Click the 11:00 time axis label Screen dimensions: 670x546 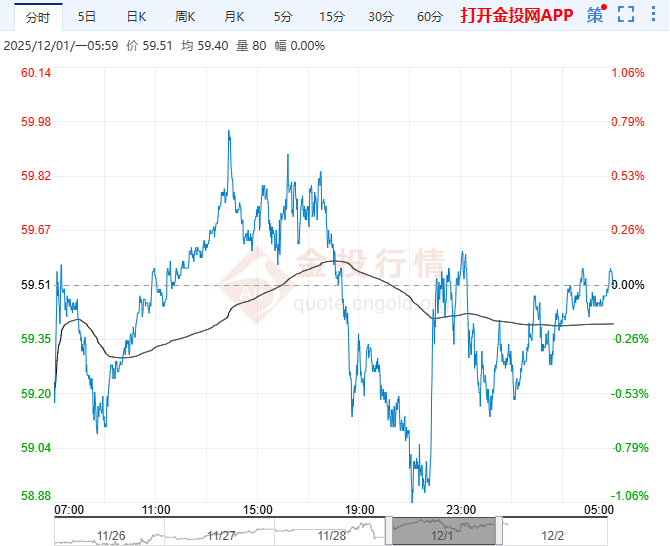pyautogui.click(x=156, y=510)
